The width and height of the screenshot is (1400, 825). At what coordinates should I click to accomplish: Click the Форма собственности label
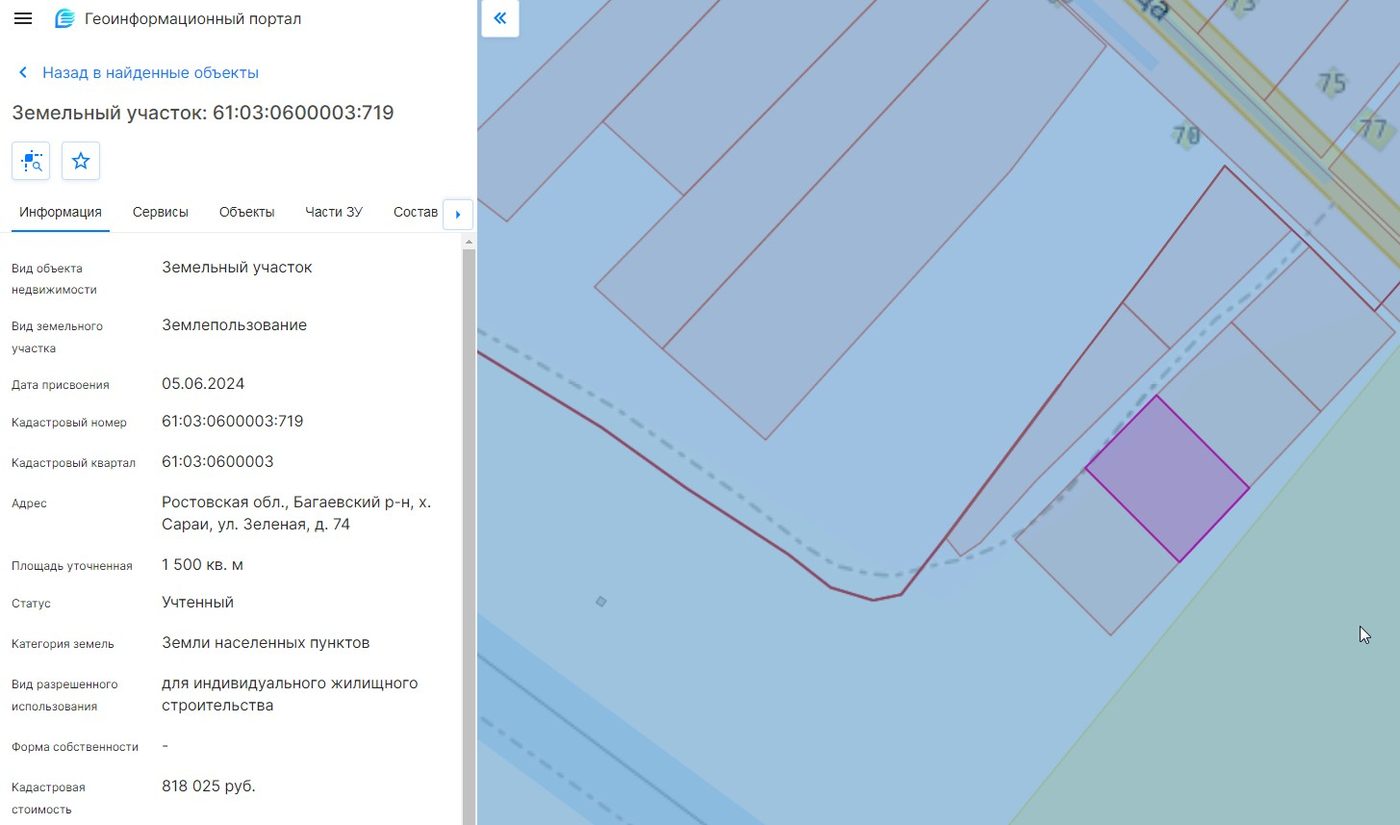(x=75, y=747)
